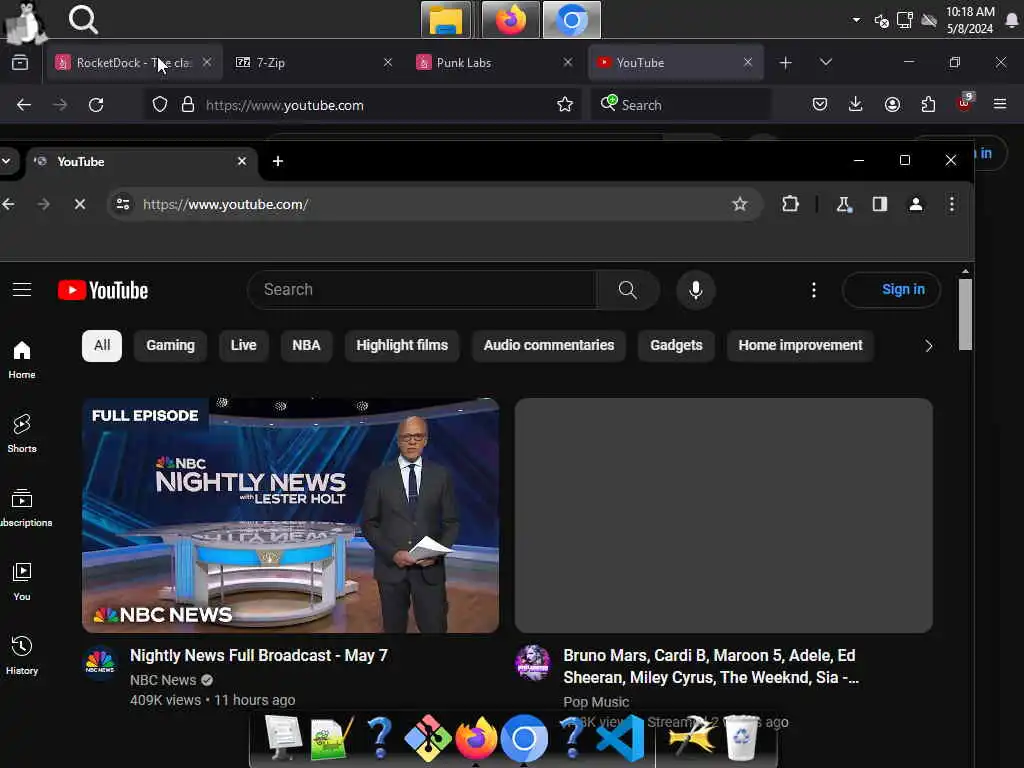
Task: Start voice search with the microphone icon
Action: (696, 290)
